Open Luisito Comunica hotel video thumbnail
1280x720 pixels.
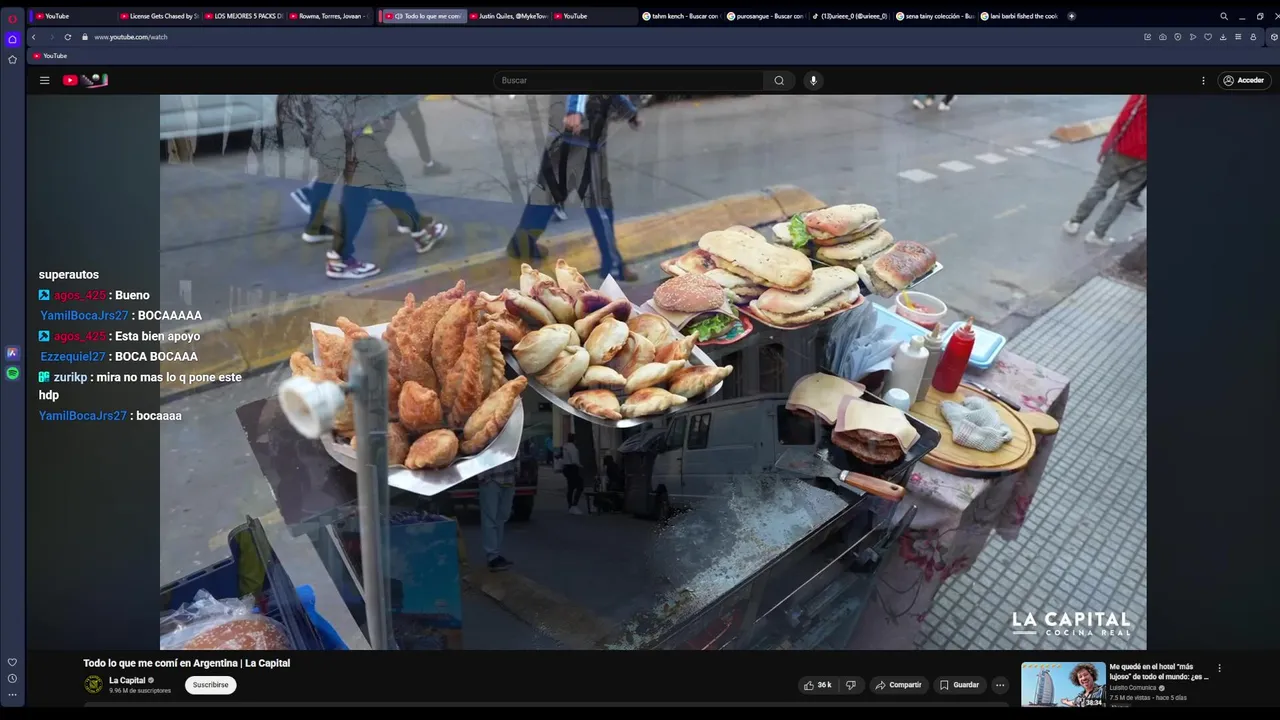(x=1063, y=685)
